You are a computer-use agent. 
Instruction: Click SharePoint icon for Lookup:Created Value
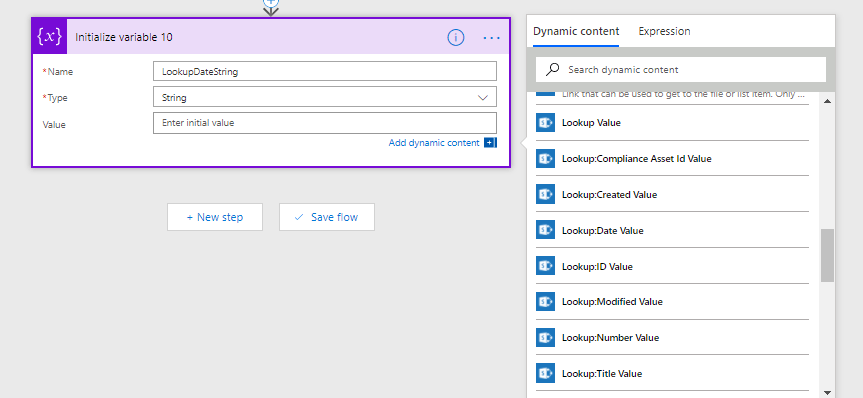545,194
